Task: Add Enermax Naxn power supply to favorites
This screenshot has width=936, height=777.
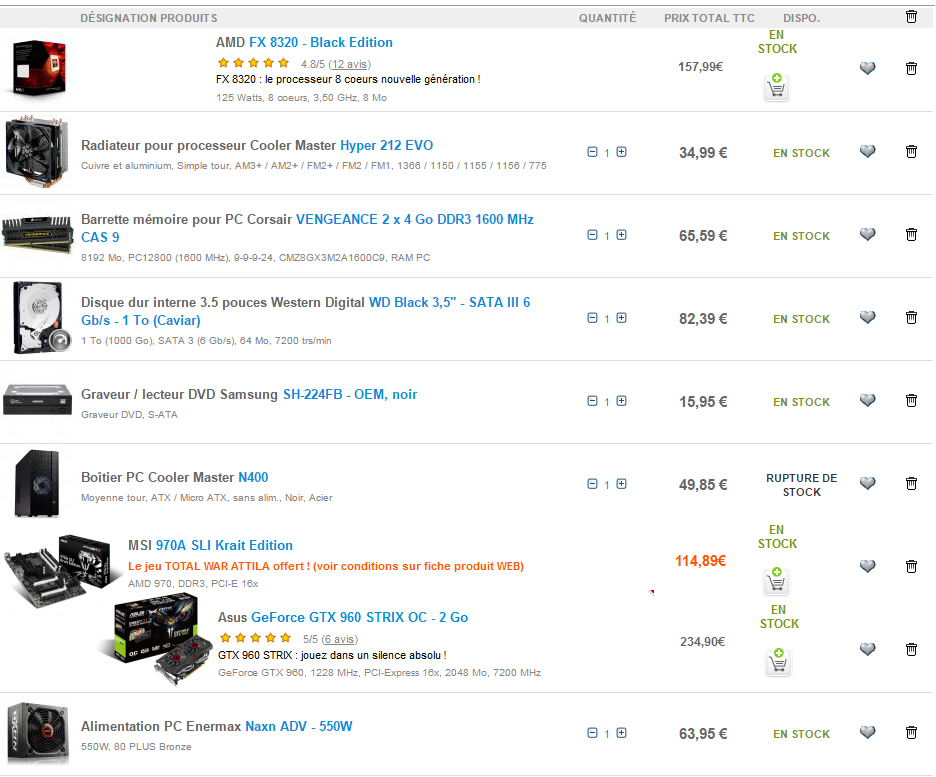Action: 867,733
